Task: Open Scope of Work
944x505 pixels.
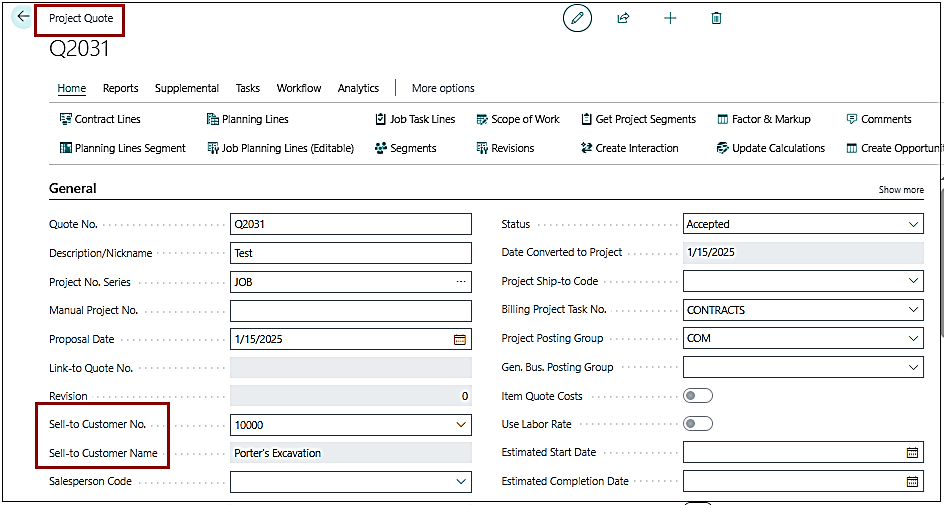Action: point(518,119)
